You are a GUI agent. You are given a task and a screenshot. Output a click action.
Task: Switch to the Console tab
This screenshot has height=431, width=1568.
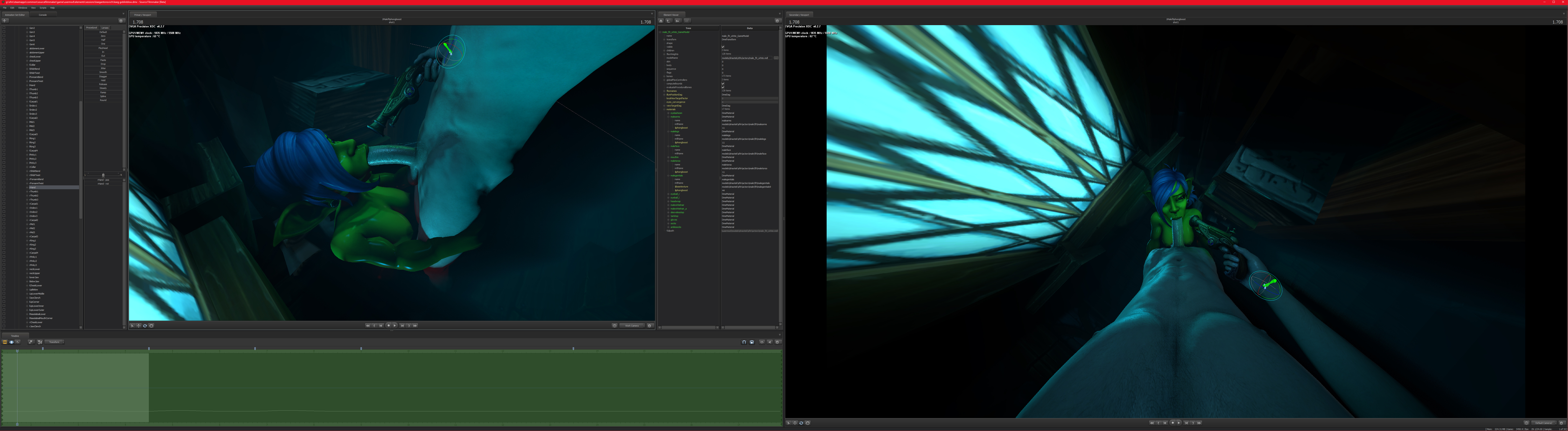coord(43,15)
